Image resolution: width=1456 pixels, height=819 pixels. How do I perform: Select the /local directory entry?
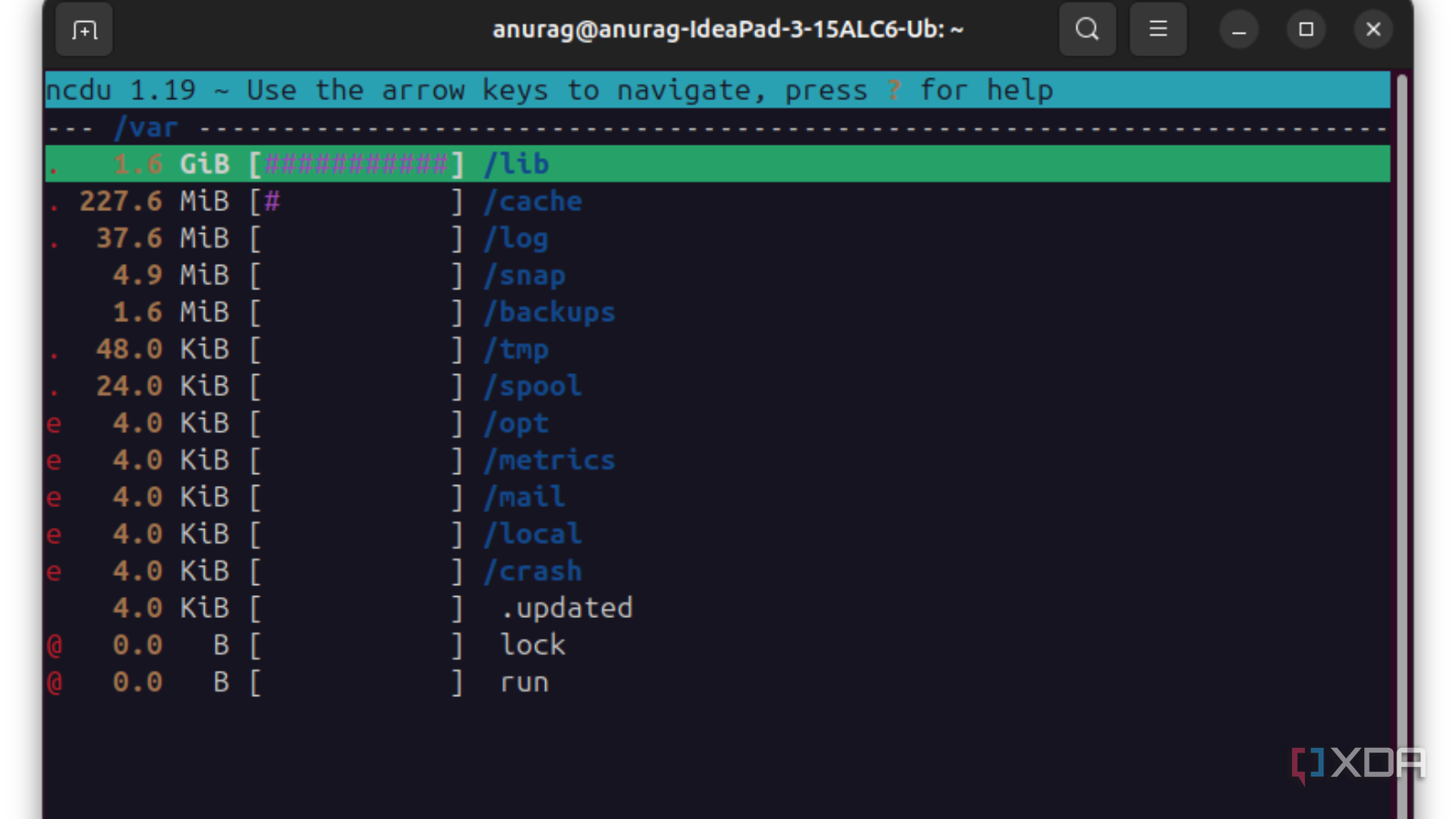click(x=532, y=534)
